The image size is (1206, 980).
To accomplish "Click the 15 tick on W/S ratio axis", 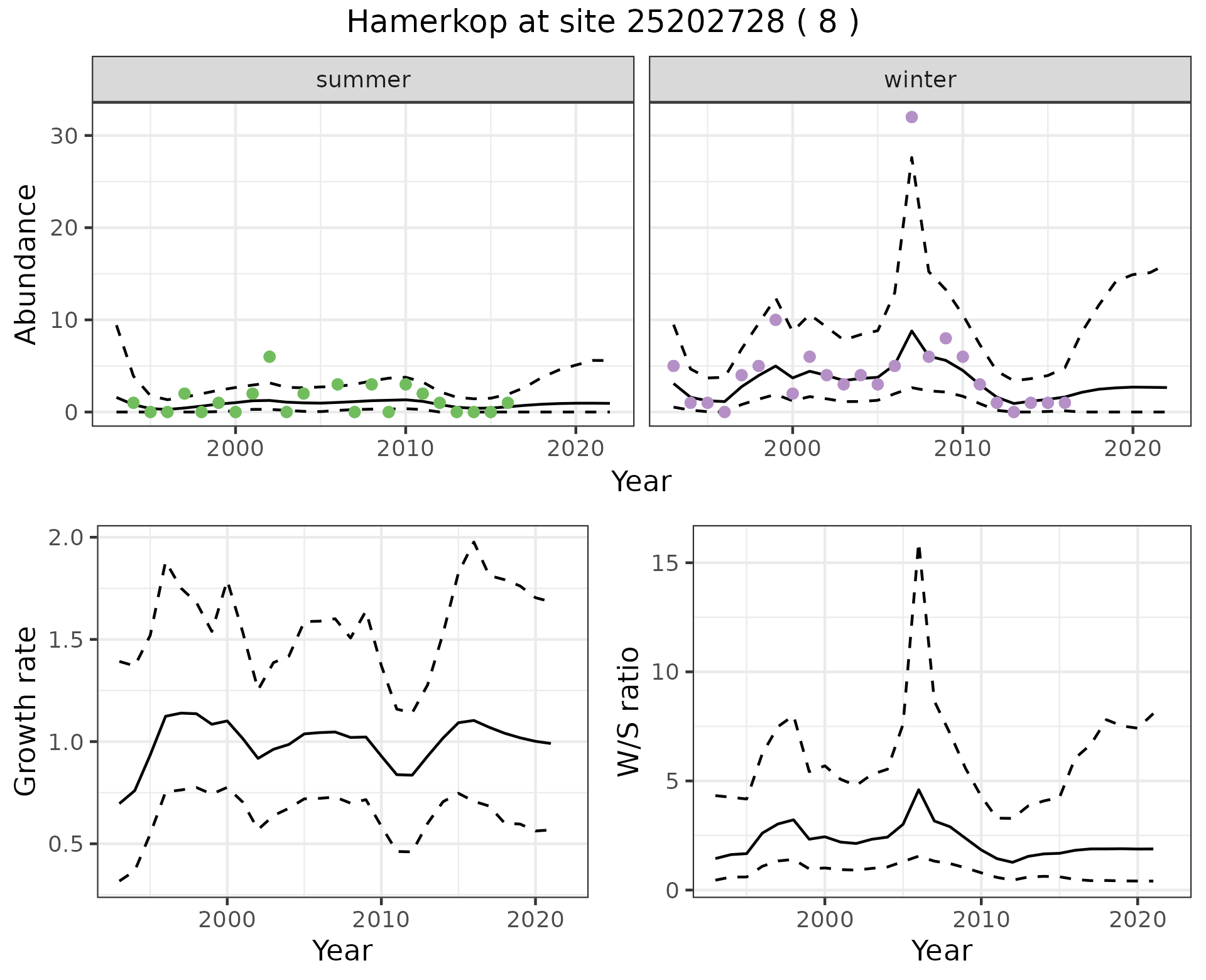I will pos(665,563).
